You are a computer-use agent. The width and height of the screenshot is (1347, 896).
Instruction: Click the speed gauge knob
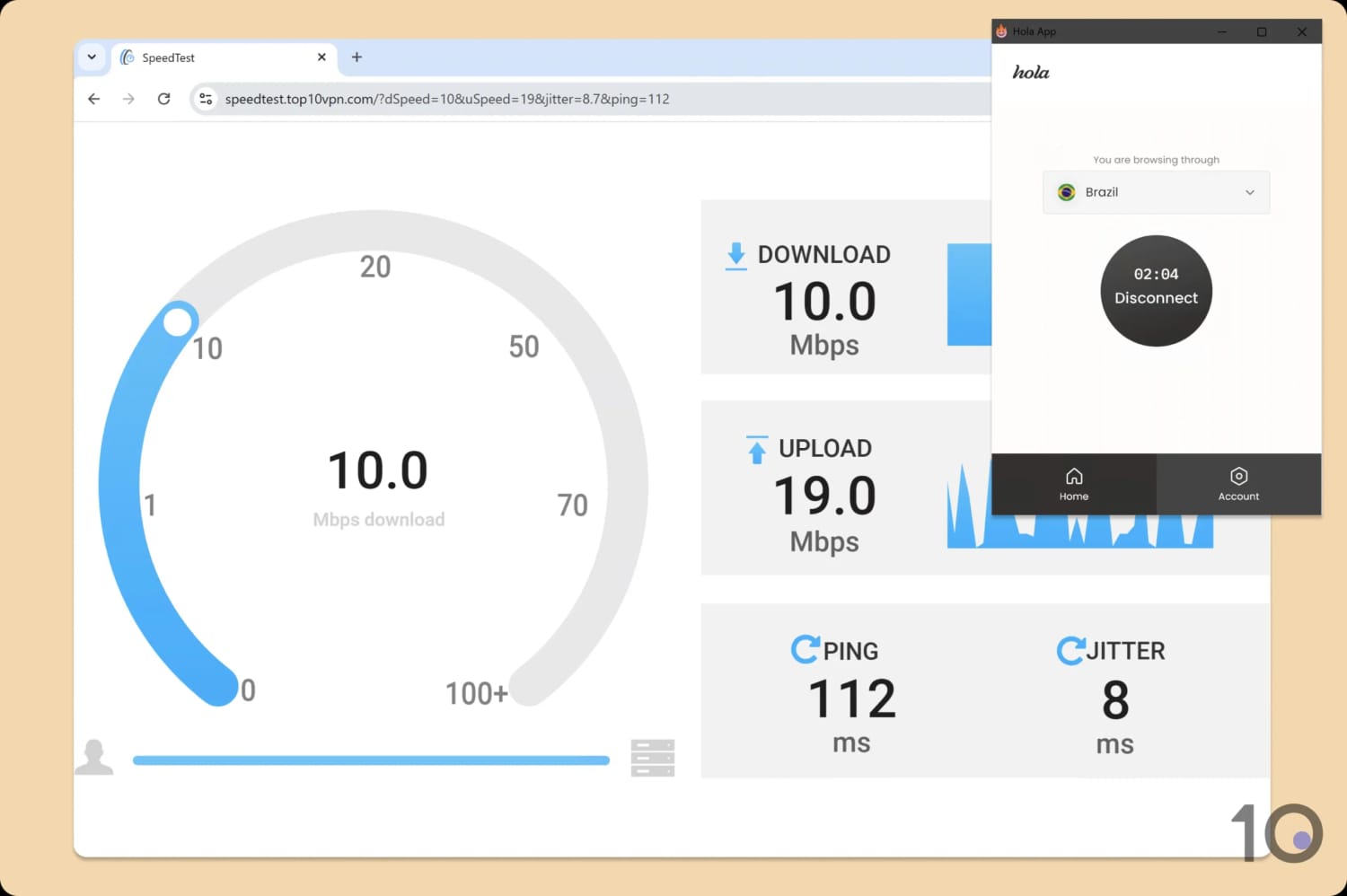[x=178, y=321]
